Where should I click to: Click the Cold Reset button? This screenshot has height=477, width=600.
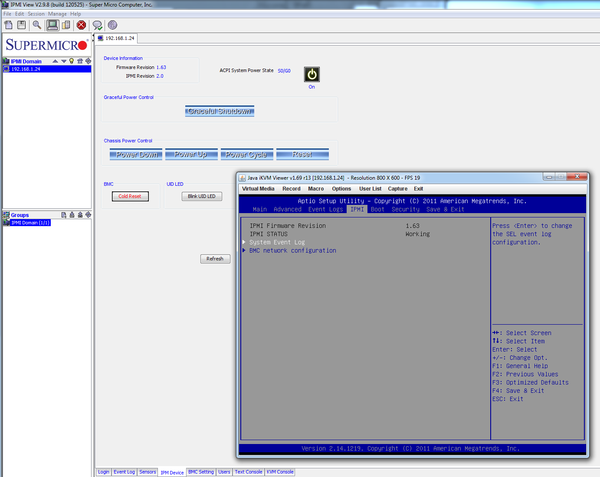[129, 196]
